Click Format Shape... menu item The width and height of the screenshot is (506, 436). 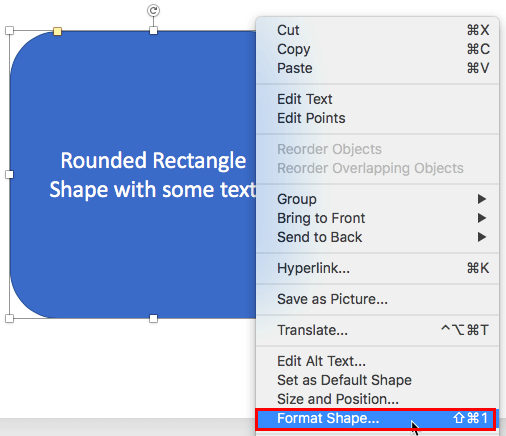(376, 418)
